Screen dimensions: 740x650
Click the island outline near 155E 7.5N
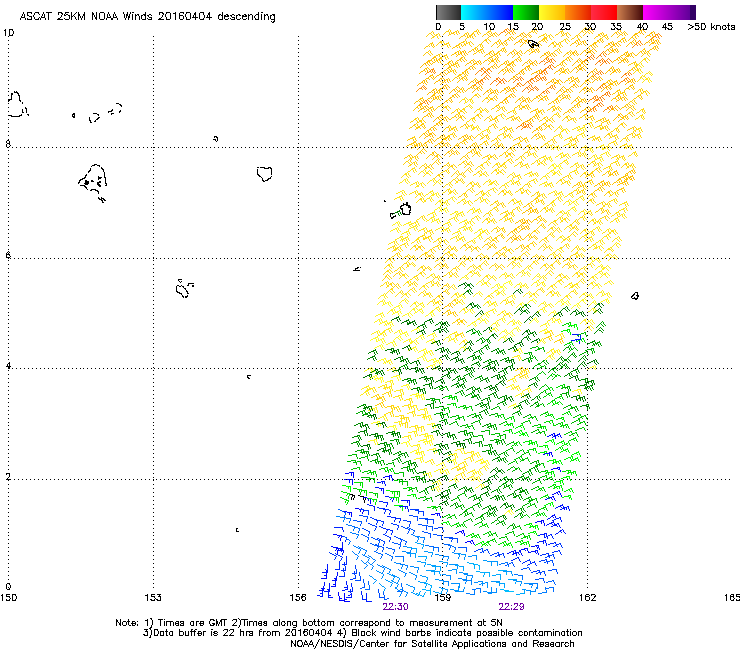(265, 174)
